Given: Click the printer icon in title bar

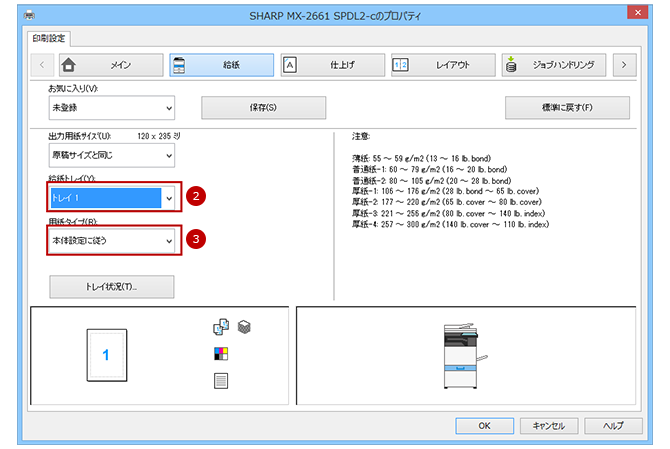Looking at the screenshot, I should pyautogui.click(x=29, y=16).
